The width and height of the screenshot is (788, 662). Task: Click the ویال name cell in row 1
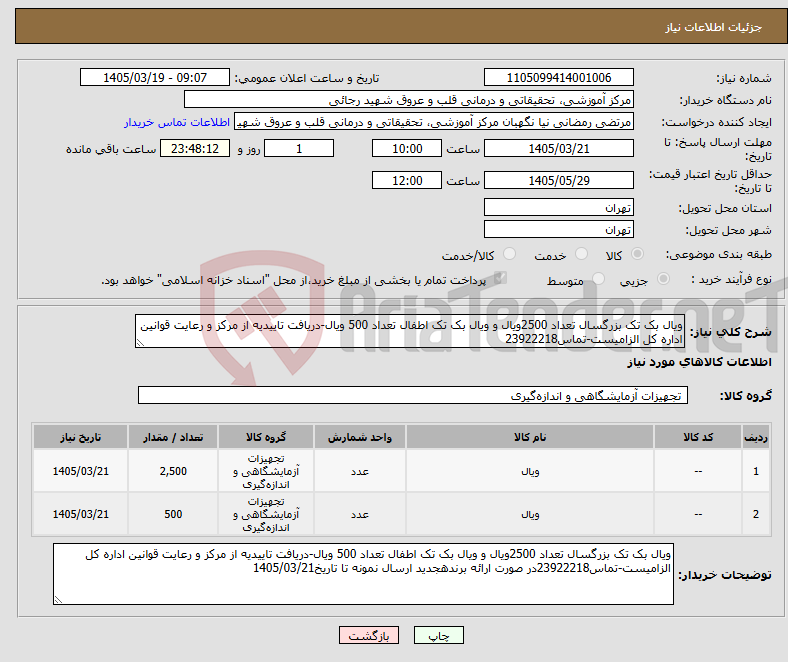pyautogui.click(x=530, y=471)
